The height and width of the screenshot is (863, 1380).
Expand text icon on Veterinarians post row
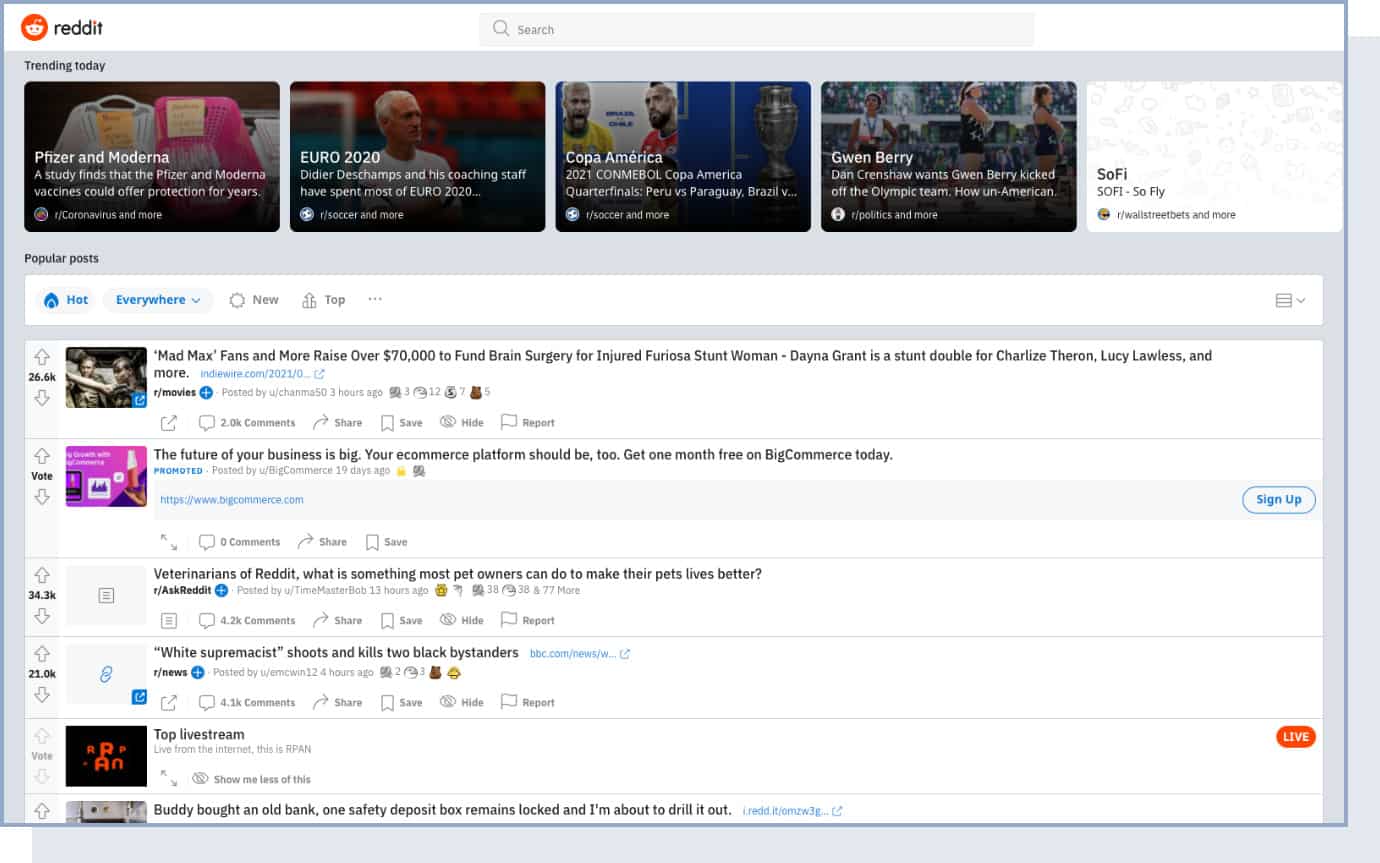tap(169, 620)
